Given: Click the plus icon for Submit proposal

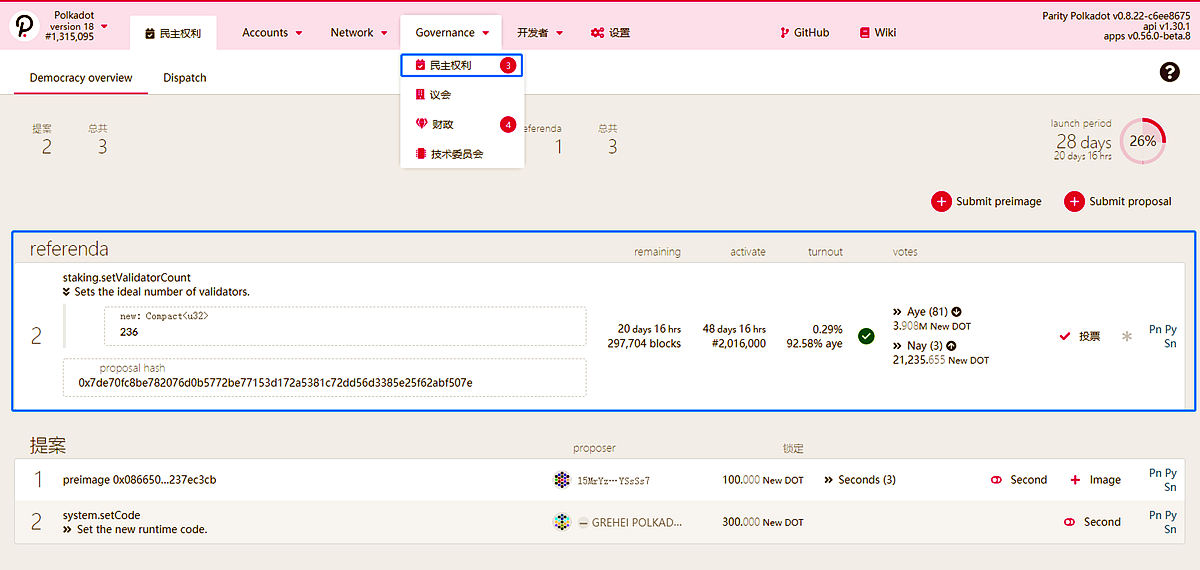Looking at the screenshot, I should point(1074,201).
